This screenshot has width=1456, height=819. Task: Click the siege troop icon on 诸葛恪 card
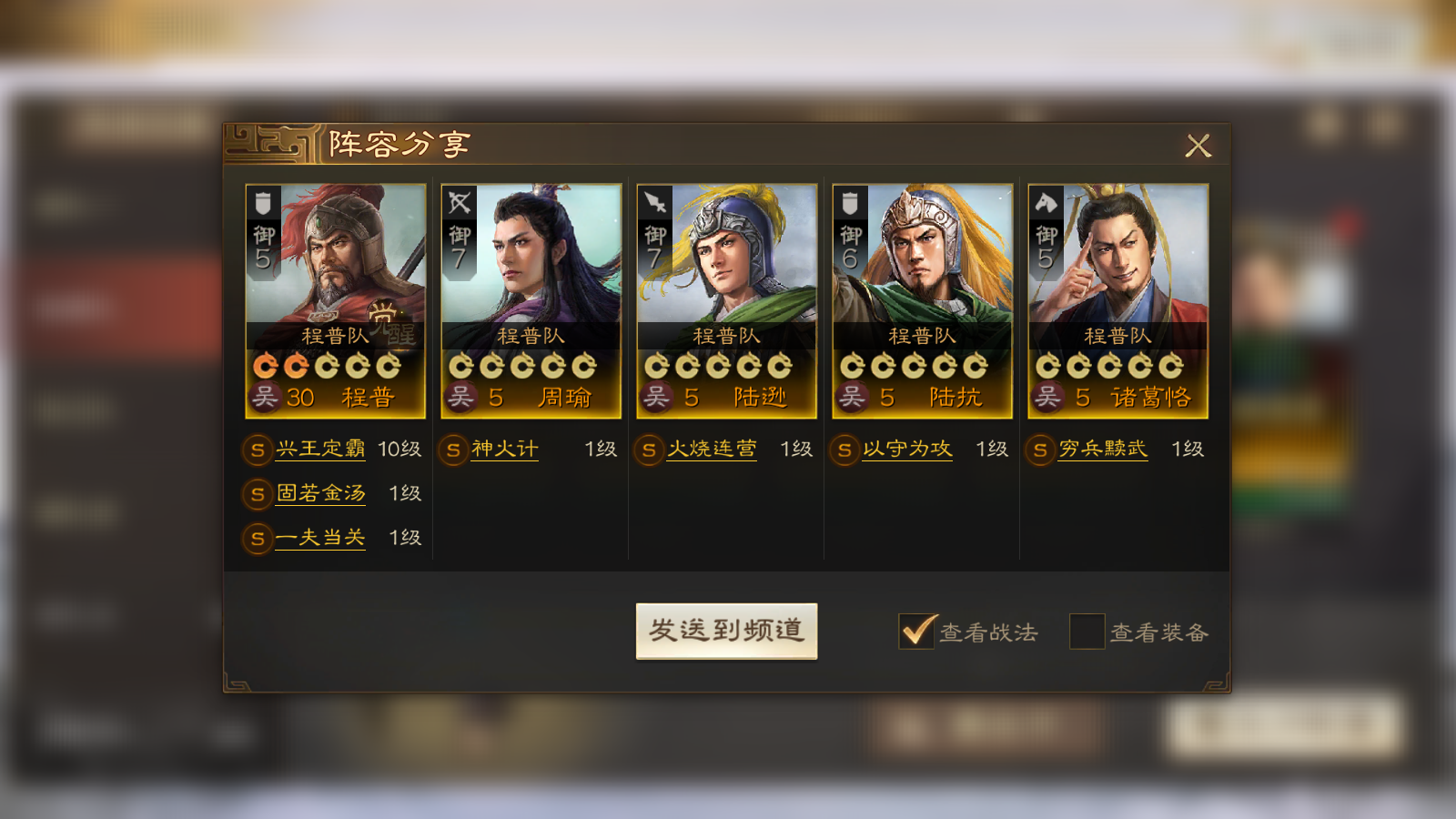pyautogui.click(x=1046, y=202)
